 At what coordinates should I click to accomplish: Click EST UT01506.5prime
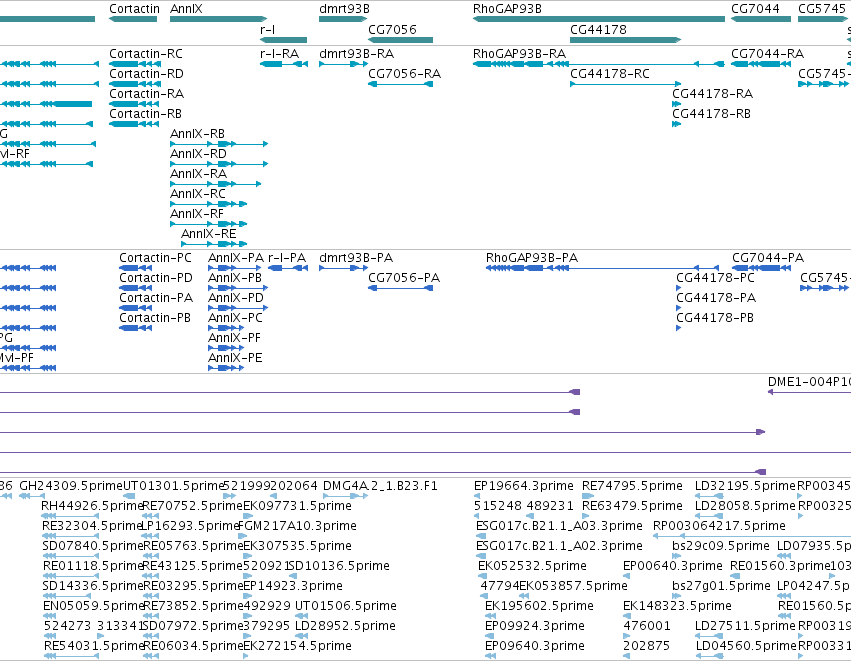302,616
